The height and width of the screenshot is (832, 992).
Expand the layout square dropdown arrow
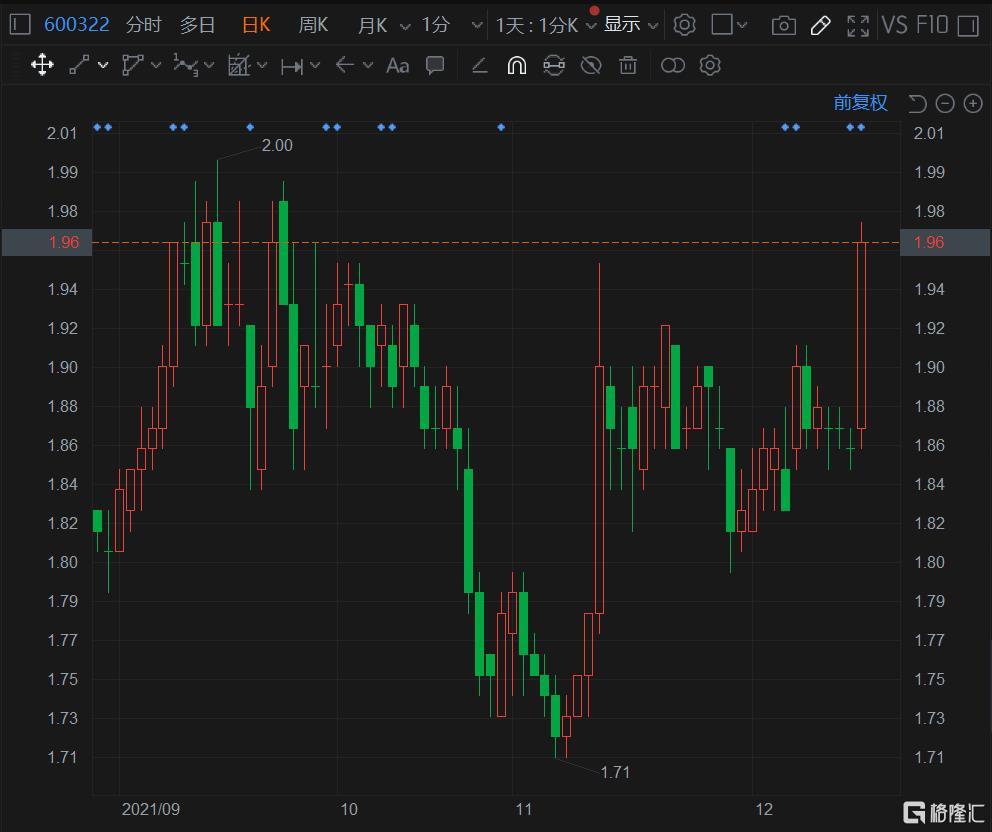(x=743, y=25)
